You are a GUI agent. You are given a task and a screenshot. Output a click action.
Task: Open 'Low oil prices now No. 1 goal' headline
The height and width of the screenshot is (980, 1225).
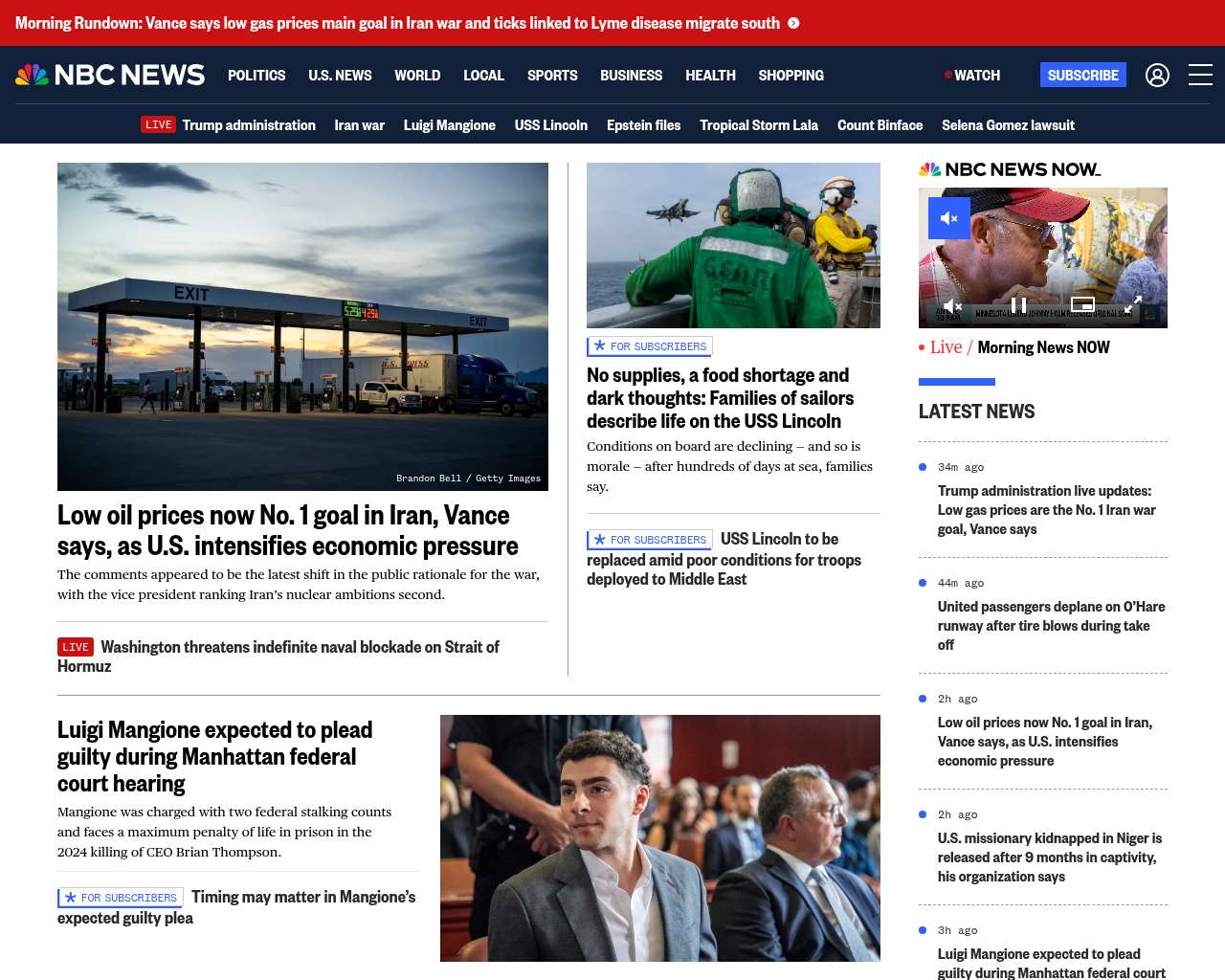click(x=287, y=530)
